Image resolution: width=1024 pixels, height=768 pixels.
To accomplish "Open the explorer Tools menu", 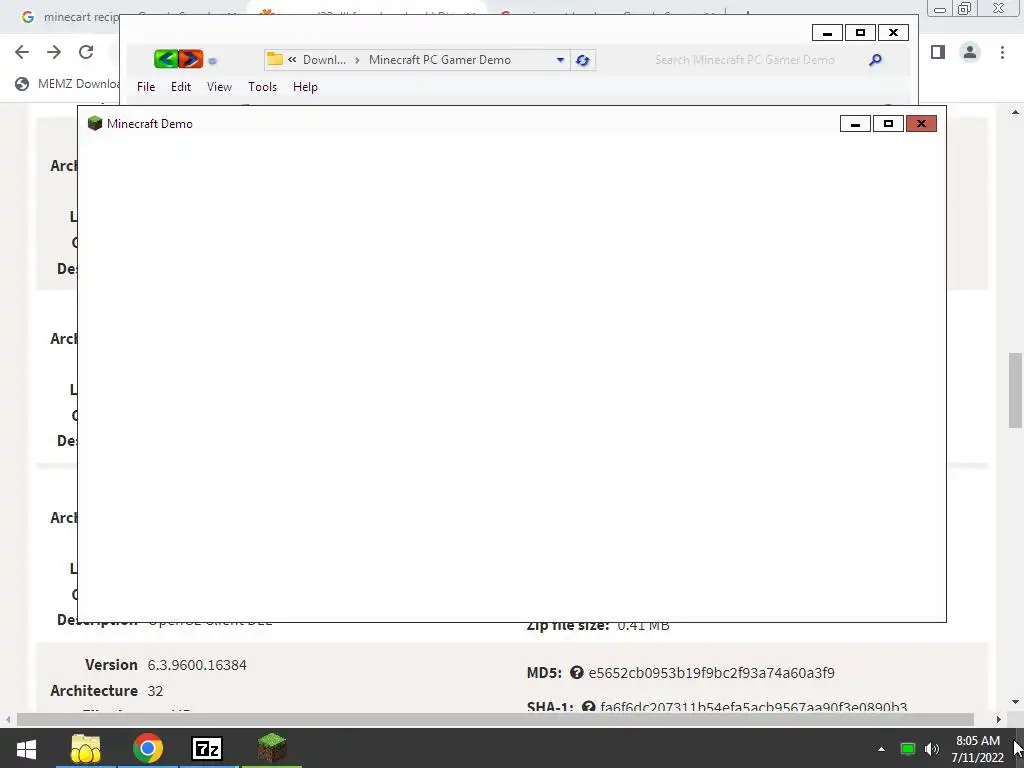I will coord(263,87).
